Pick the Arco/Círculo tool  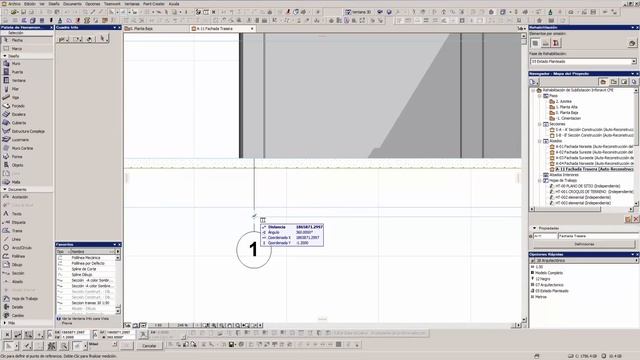27,248
